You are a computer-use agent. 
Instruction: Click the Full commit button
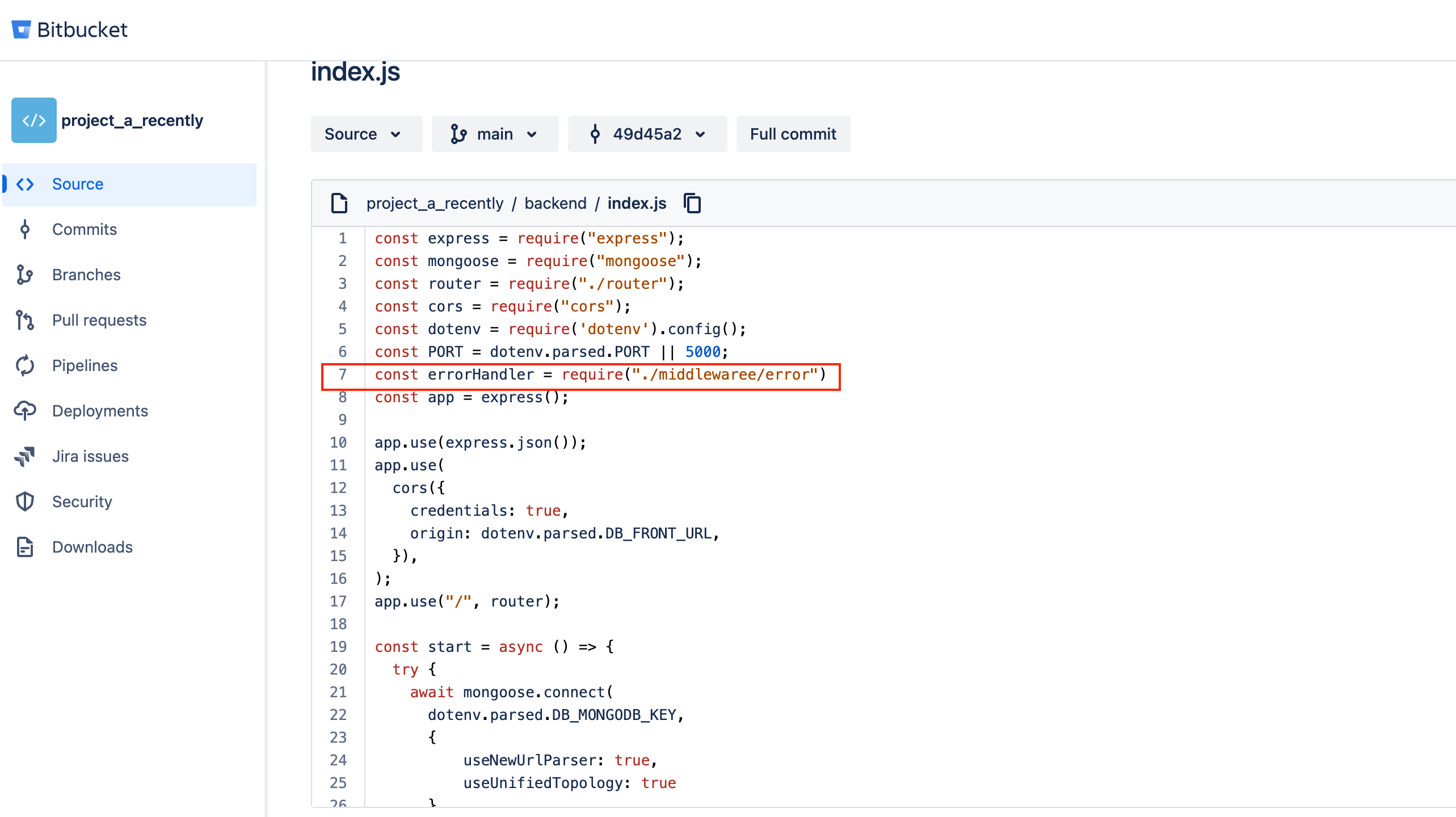click(793, 134)
